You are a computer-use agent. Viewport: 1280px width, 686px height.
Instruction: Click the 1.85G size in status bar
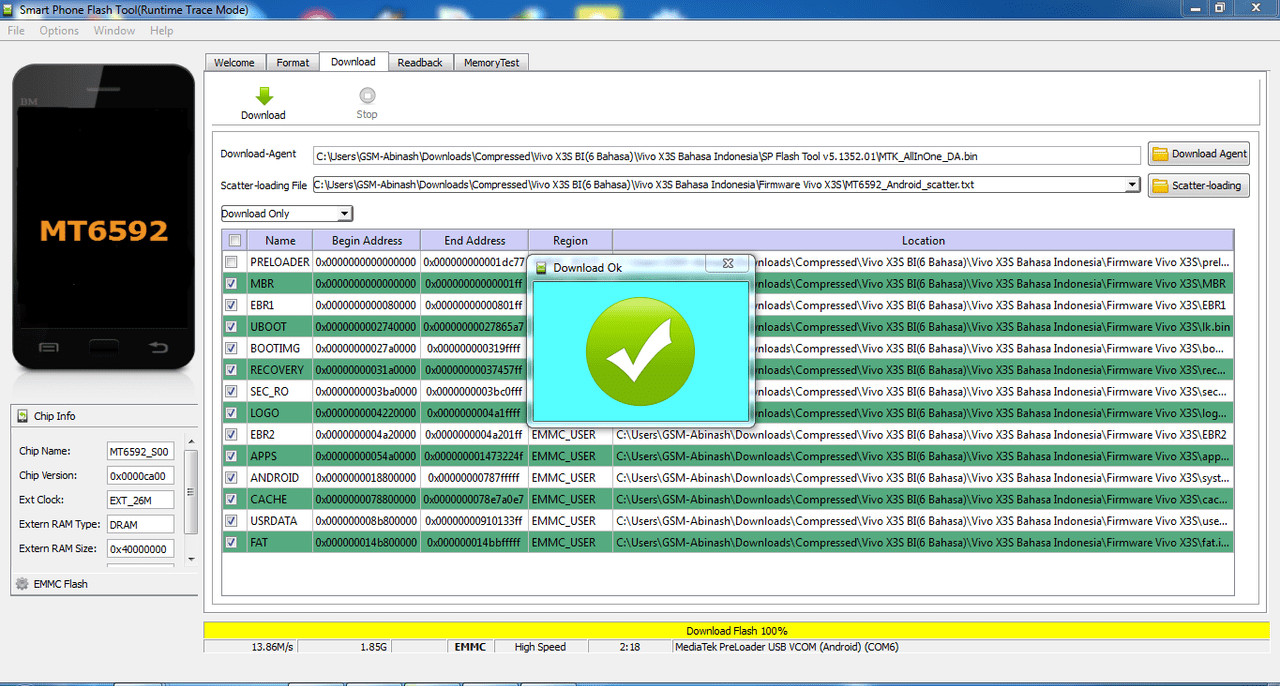(373, 647)
